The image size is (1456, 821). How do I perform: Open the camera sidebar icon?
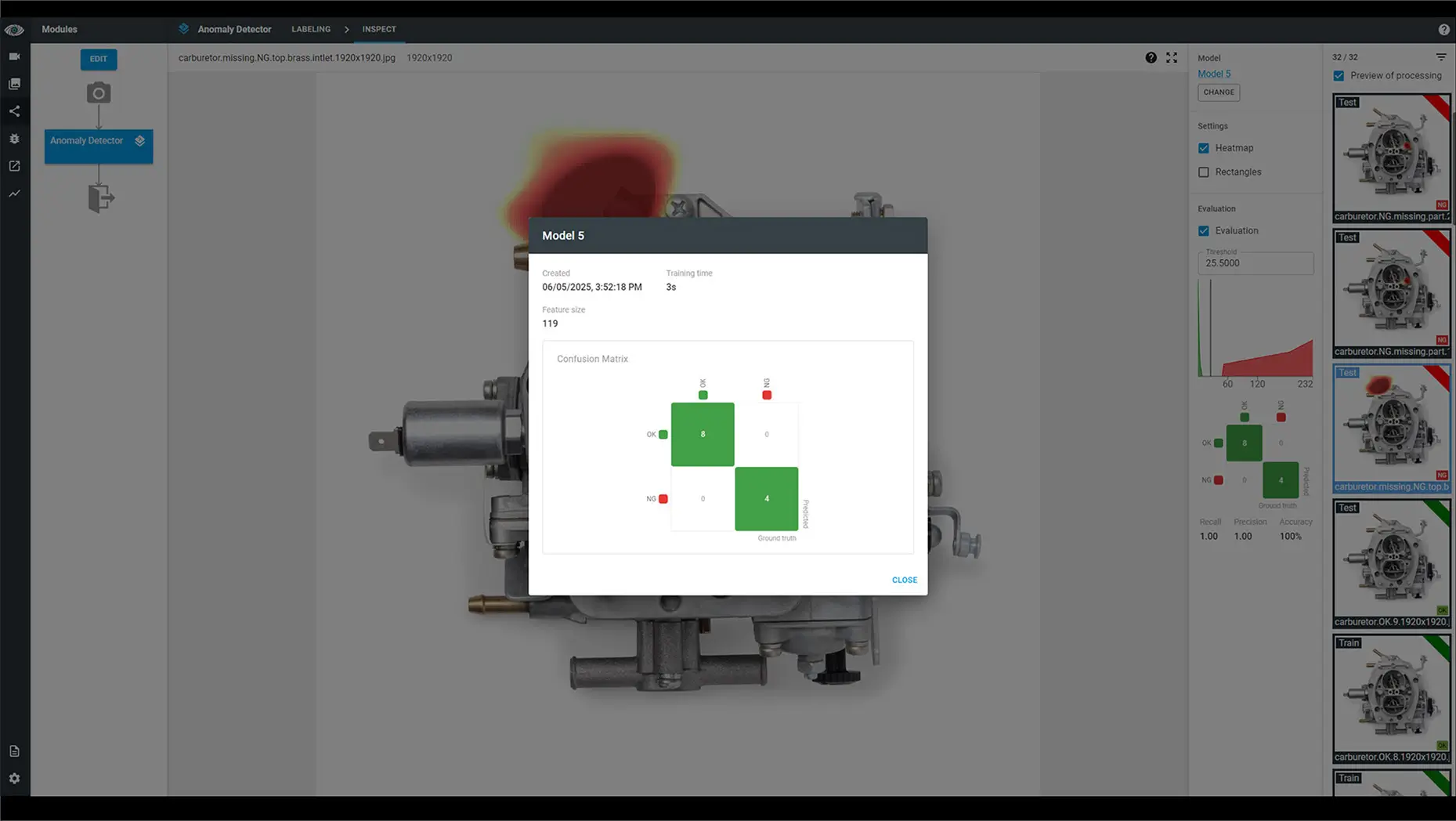pos(14,56)
